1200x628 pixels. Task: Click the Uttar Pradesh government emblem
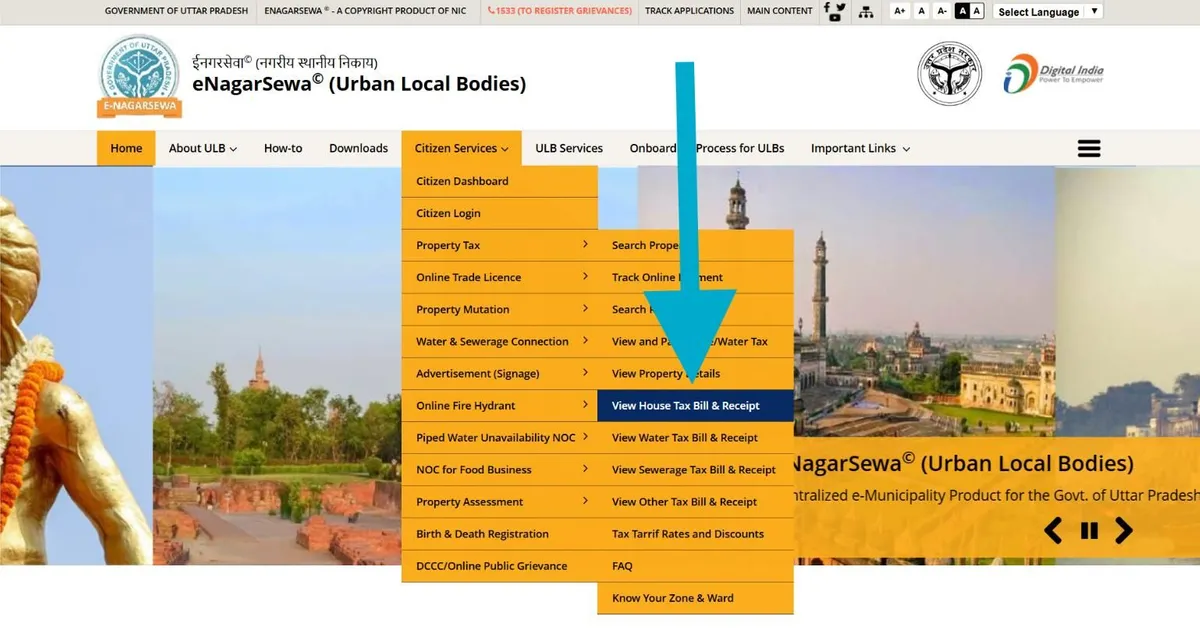[x=950, y=74]
